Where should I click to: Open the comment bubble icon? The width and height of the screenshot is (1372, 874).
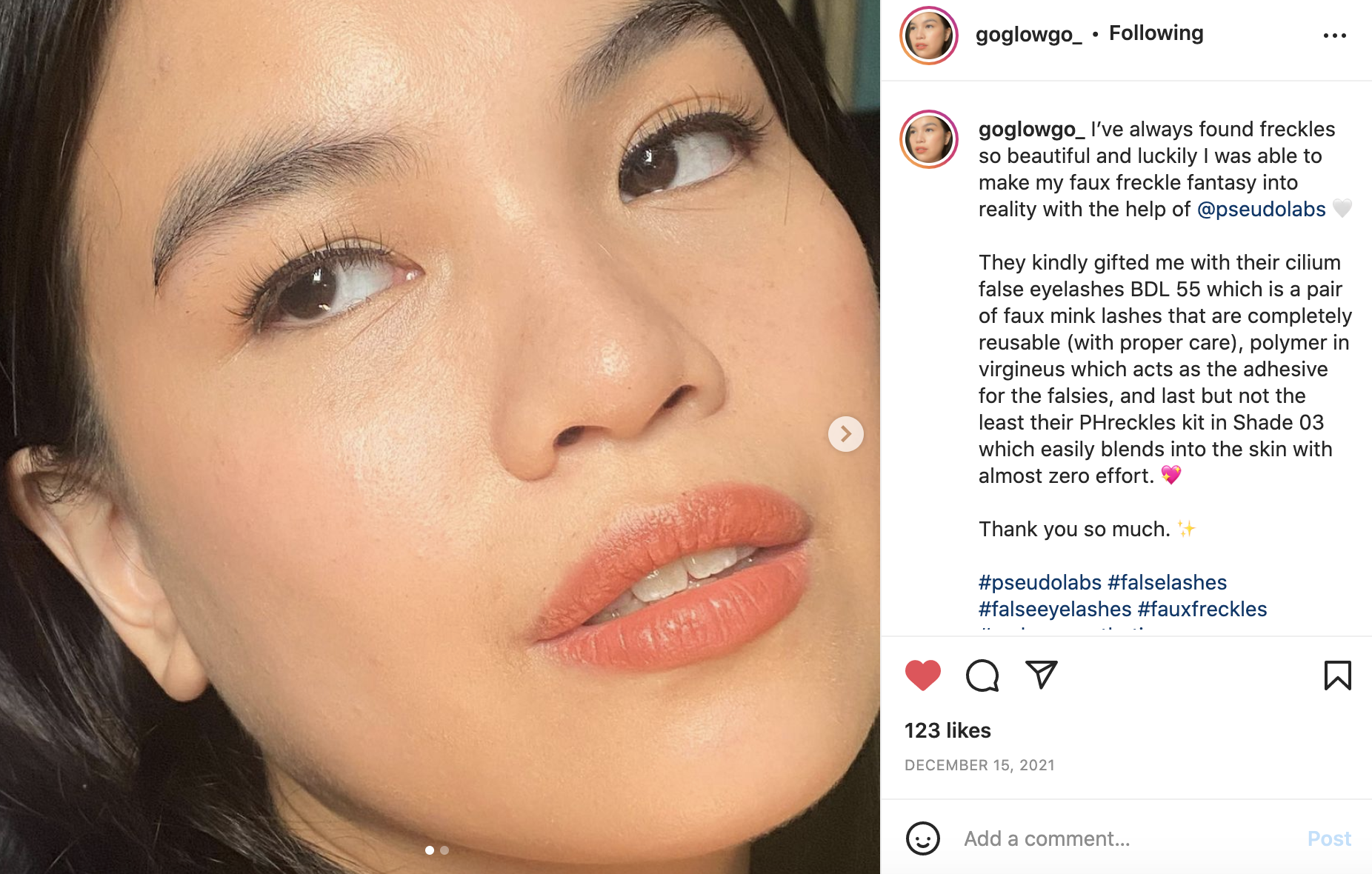coord(982,675)
